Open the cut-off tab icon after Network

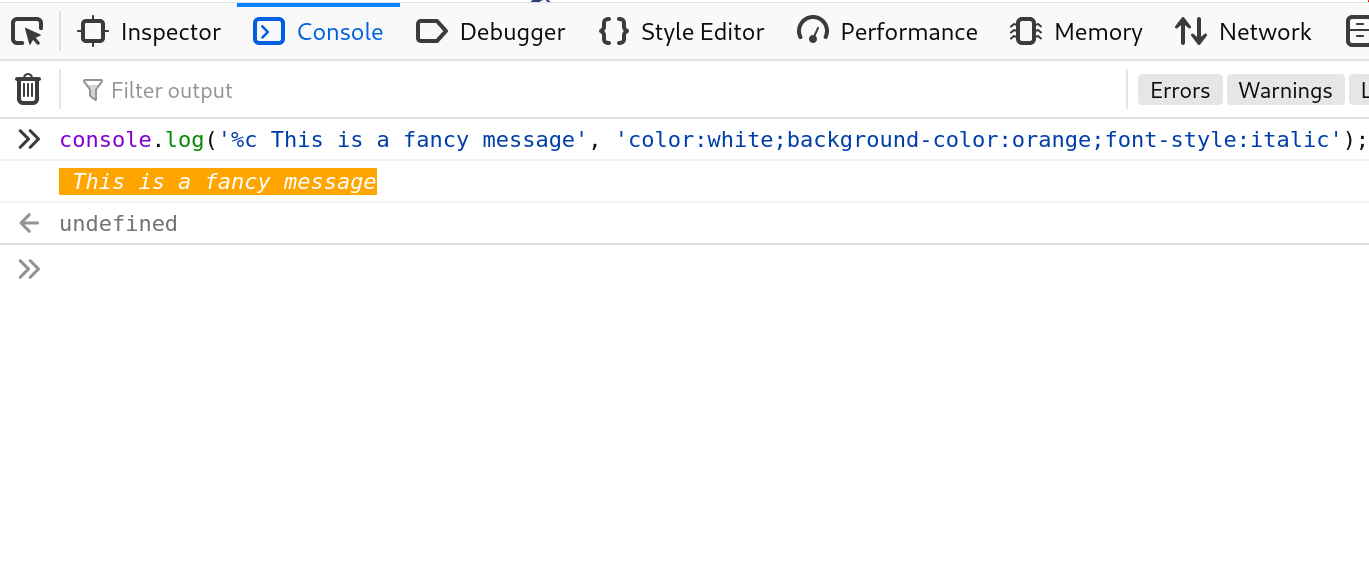1356,32
